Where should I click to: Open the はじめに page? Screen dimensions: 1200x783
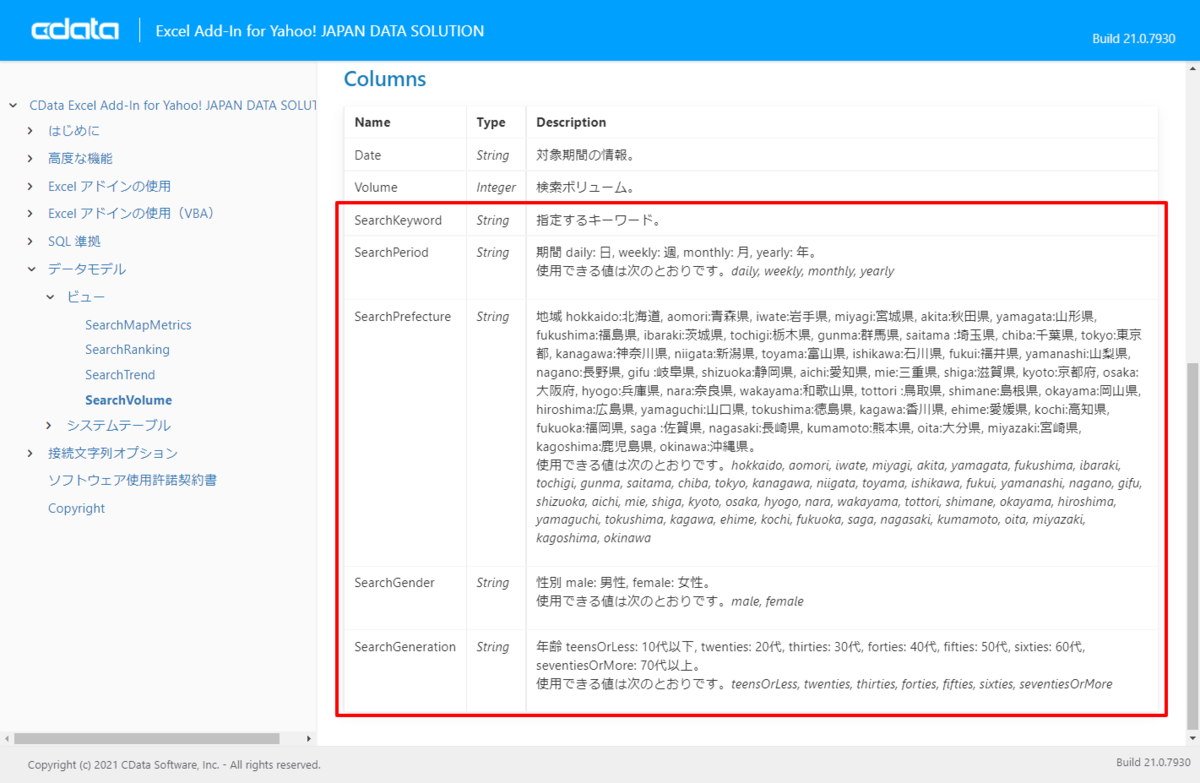point(74,131)
